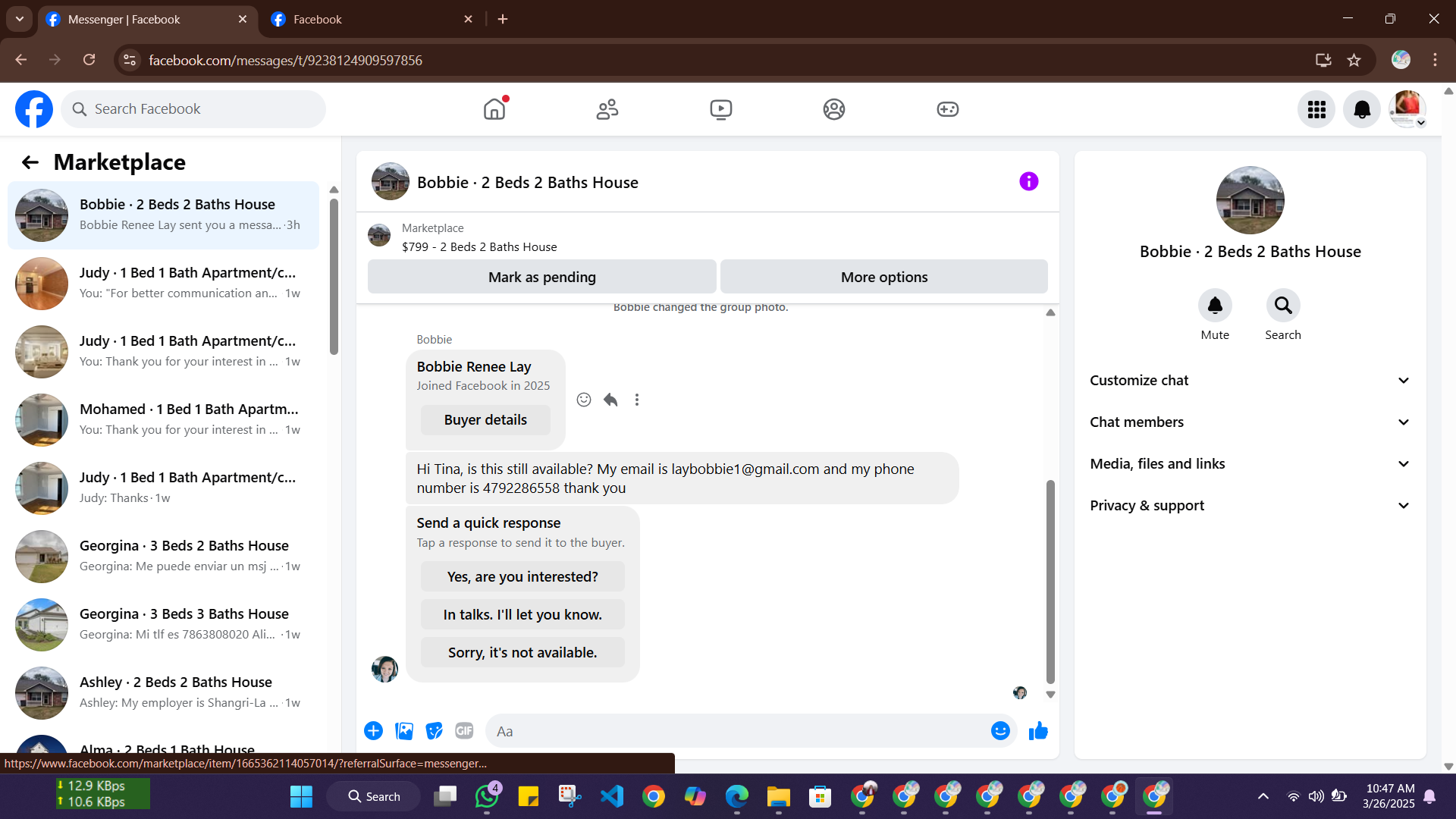Open the Chrome tab search dropdown

(20, 19)
